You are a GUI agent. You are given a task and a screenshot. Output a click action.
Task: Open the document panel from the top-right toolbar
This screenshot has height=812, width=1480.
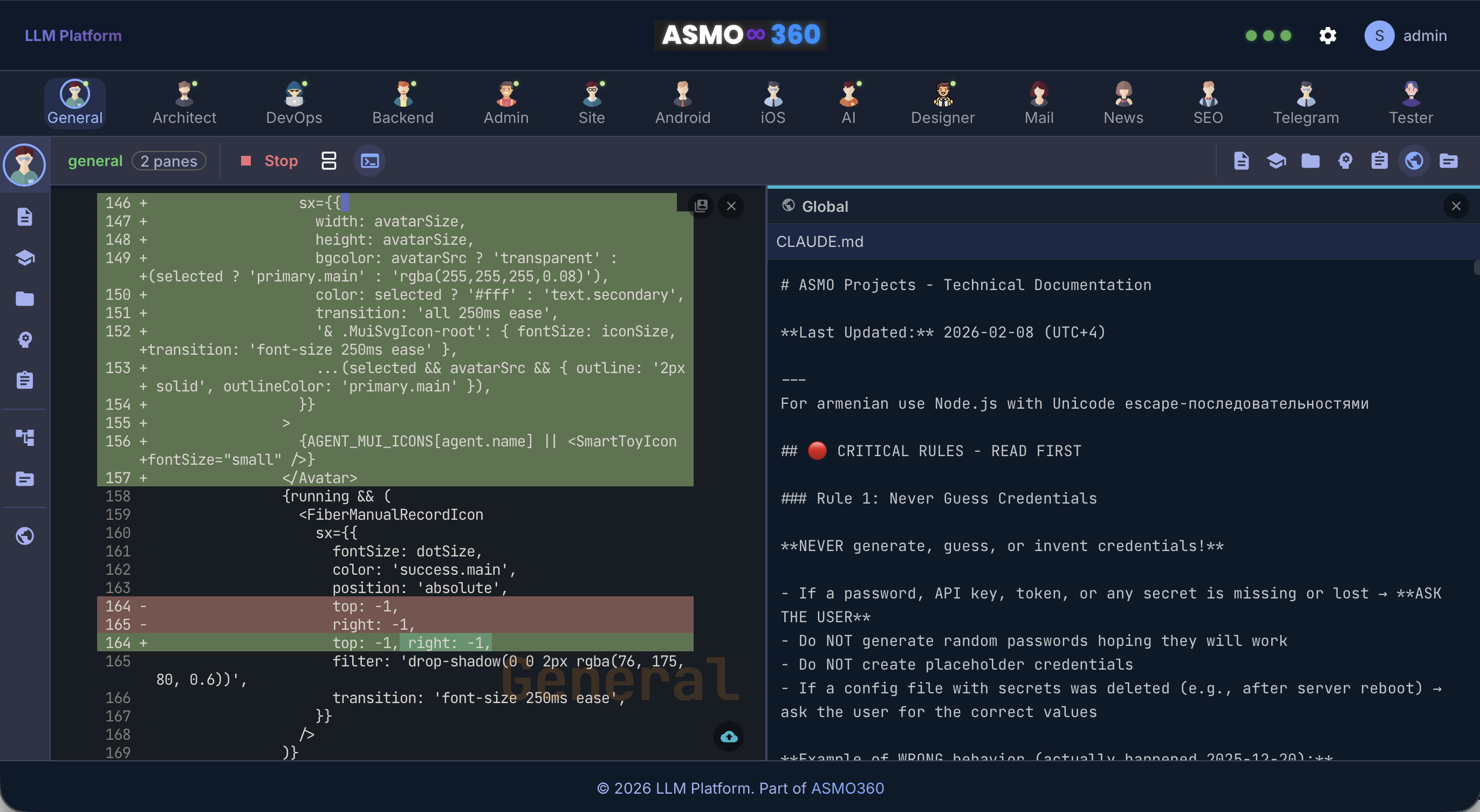click(x=1242, y=161)
